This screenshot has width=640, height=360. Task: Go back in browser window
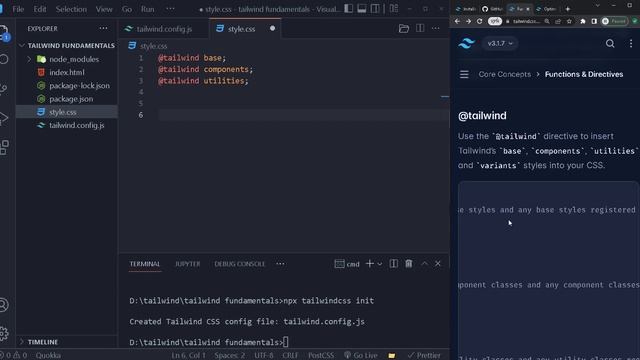[457, 21]
